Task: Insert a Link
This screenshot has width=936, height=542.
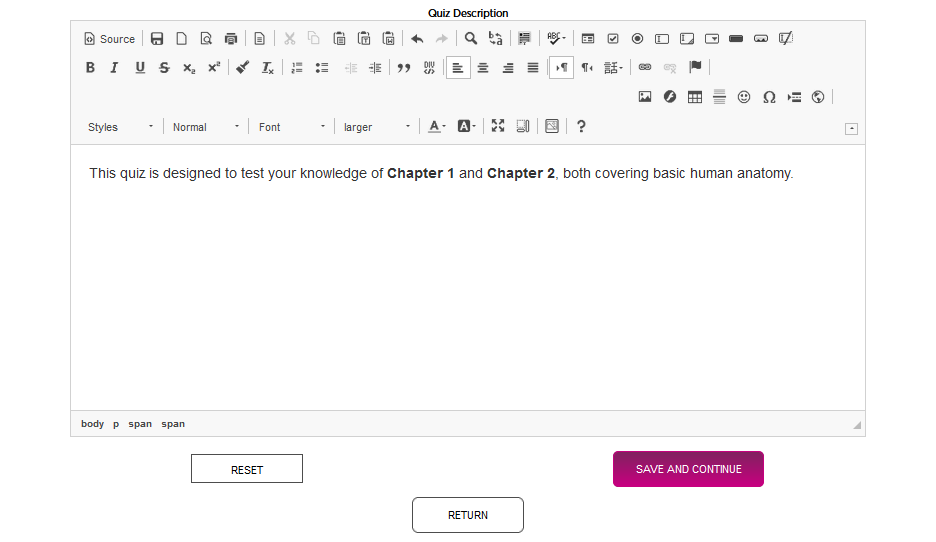Action: tap(645, 67)
